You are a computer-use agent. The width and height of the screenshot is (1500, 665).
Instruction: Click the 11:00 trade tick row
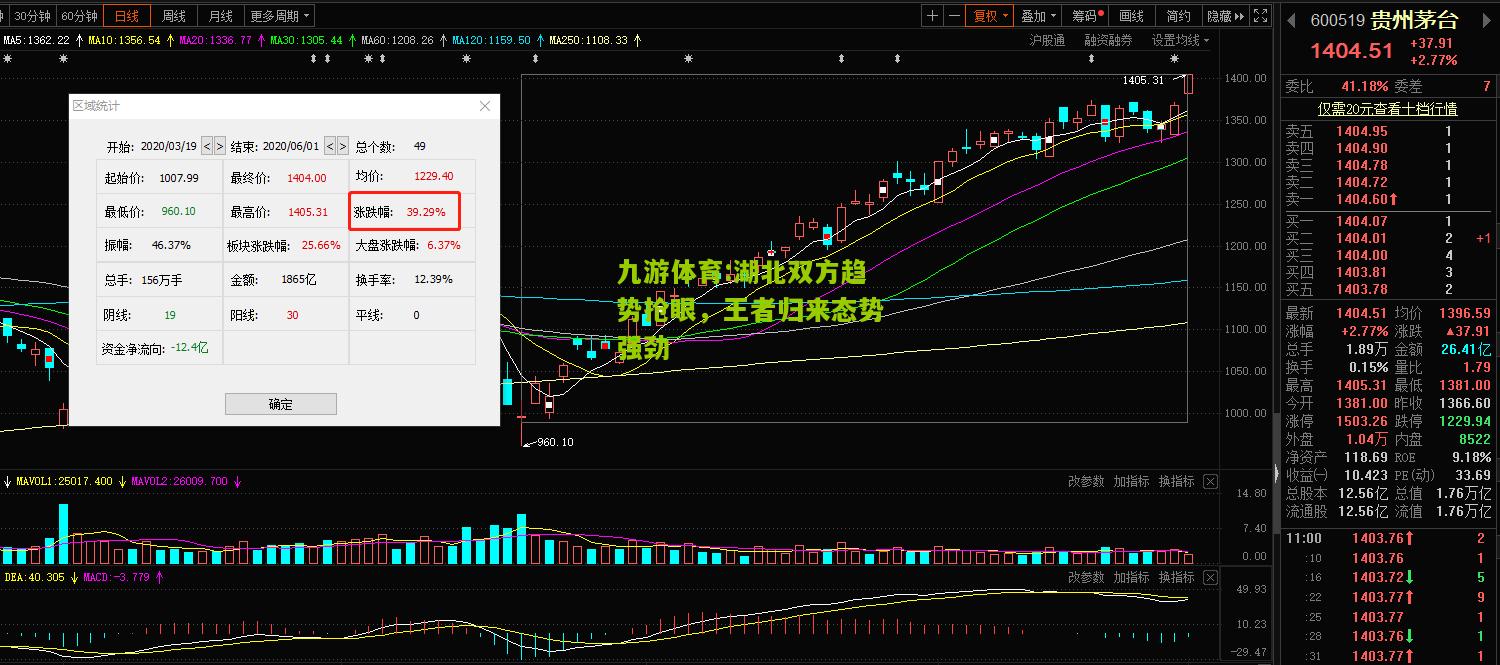[1387, 538]
